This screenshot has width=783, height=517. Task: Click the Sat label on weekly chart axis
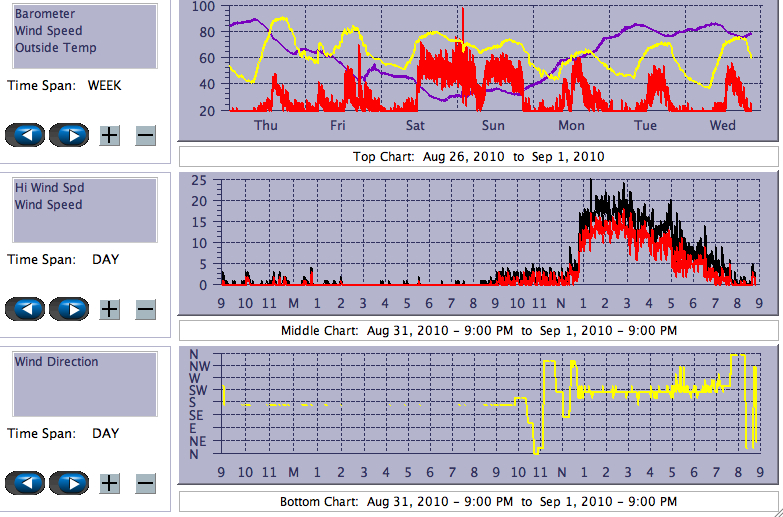pos(415,126)
